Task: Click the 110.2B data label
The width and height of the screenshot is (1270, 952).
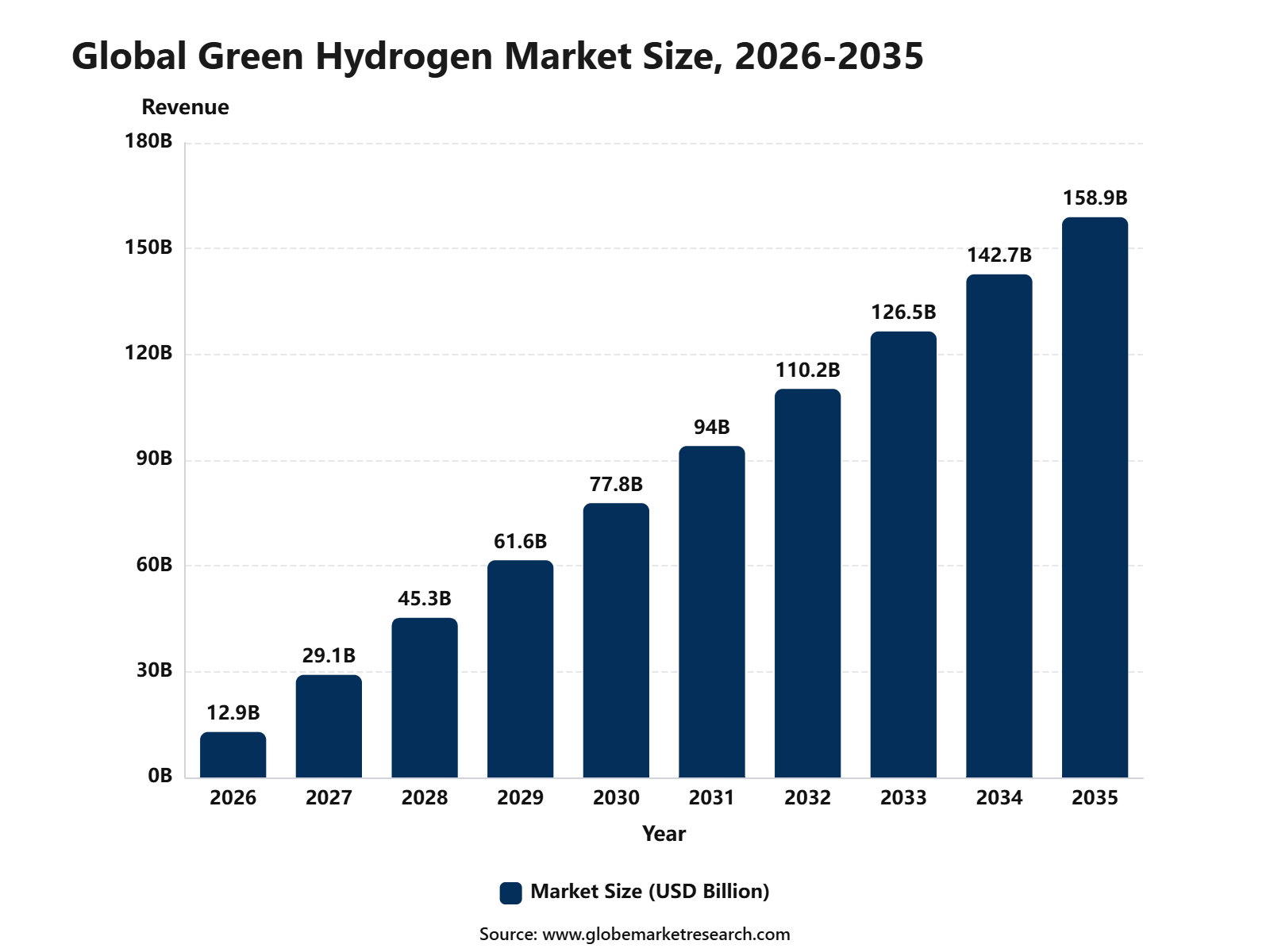Action: tap(807, 370)
